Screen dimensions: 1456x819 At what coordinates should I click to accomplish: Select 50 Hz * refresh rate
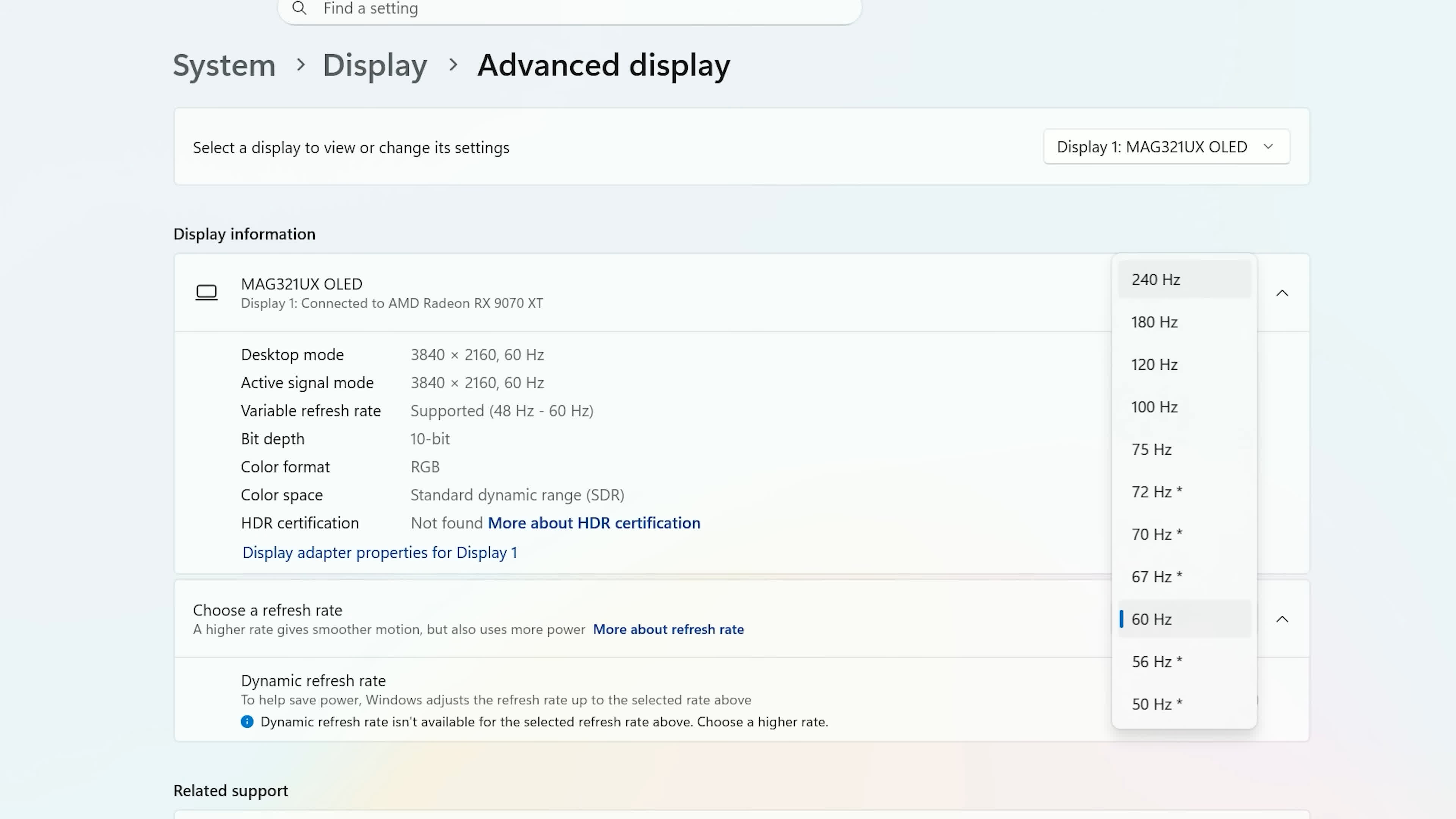point(1184,704)
